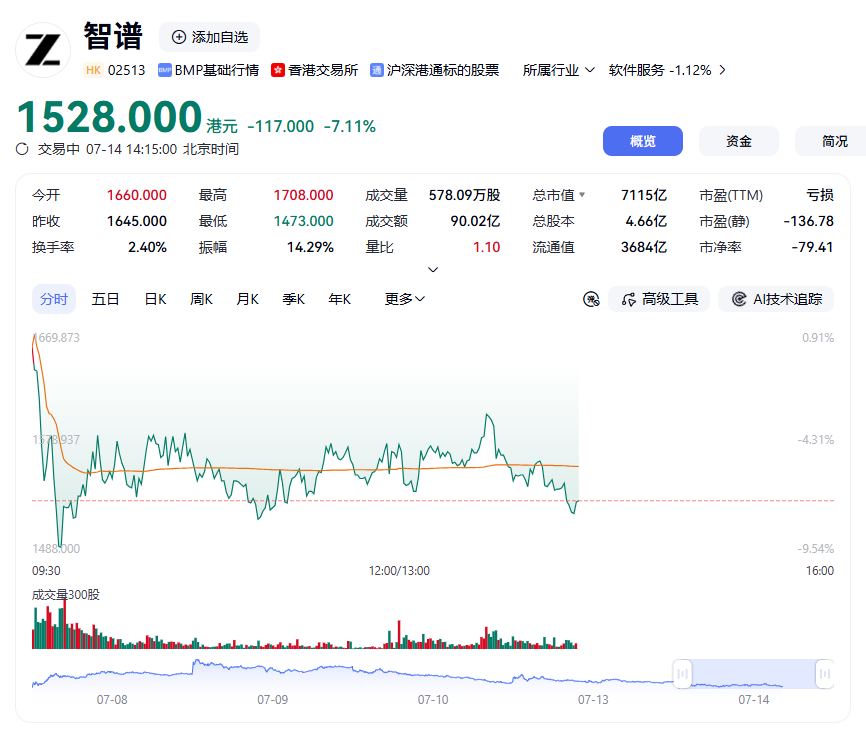Click the 换手率 value 2.40%

point(147,247)
